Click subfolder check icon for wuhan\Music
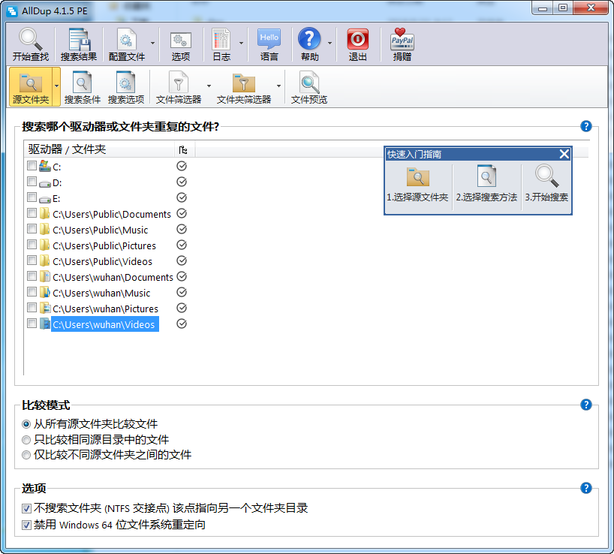 click(181, 292)
